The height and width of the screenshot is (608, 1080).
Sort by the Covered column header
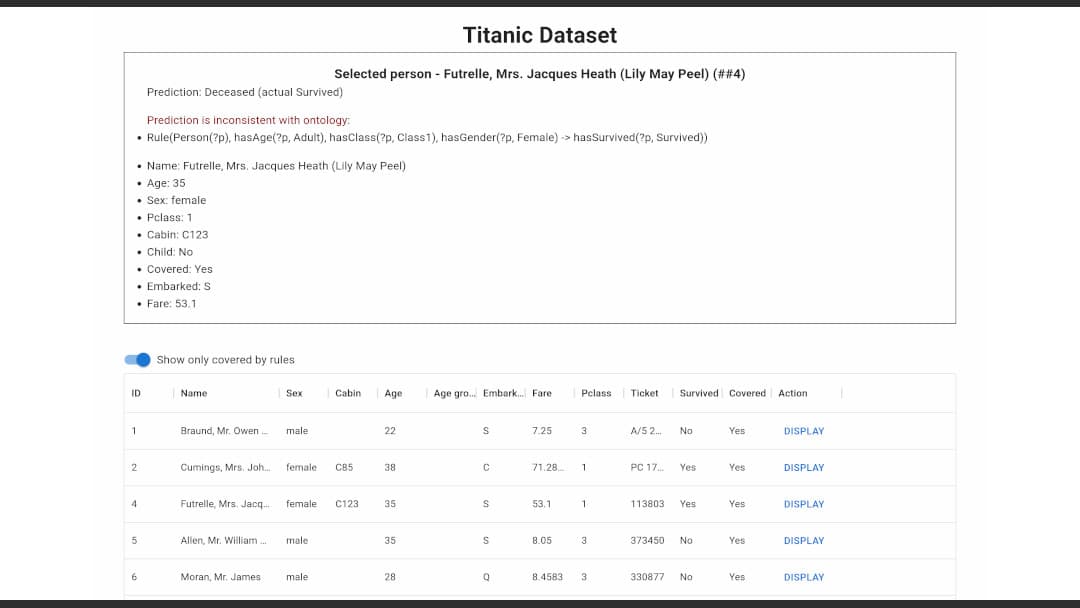pyautogui.click(x=747, y=394)
